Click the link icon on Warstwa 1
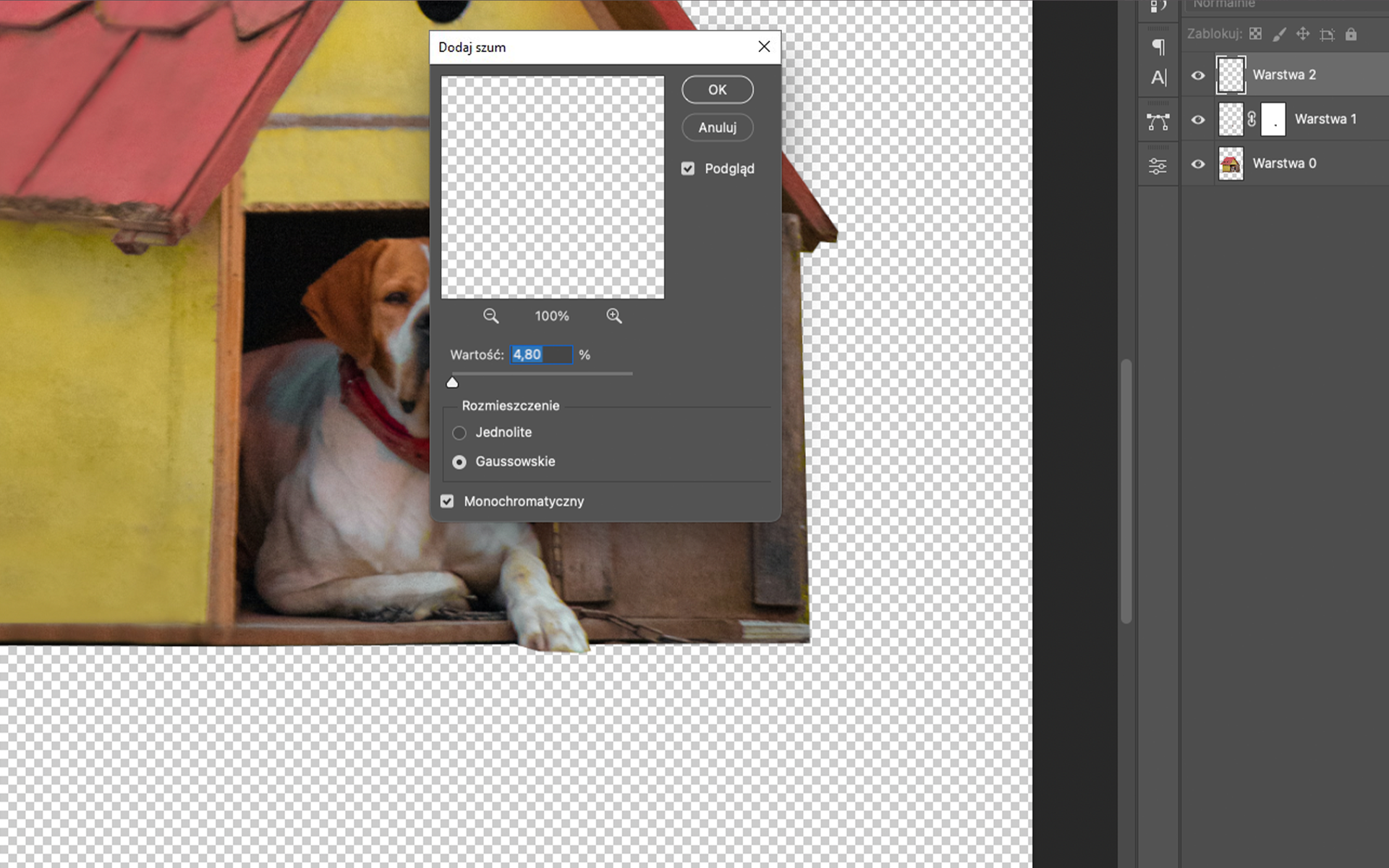 [1251, 119]
